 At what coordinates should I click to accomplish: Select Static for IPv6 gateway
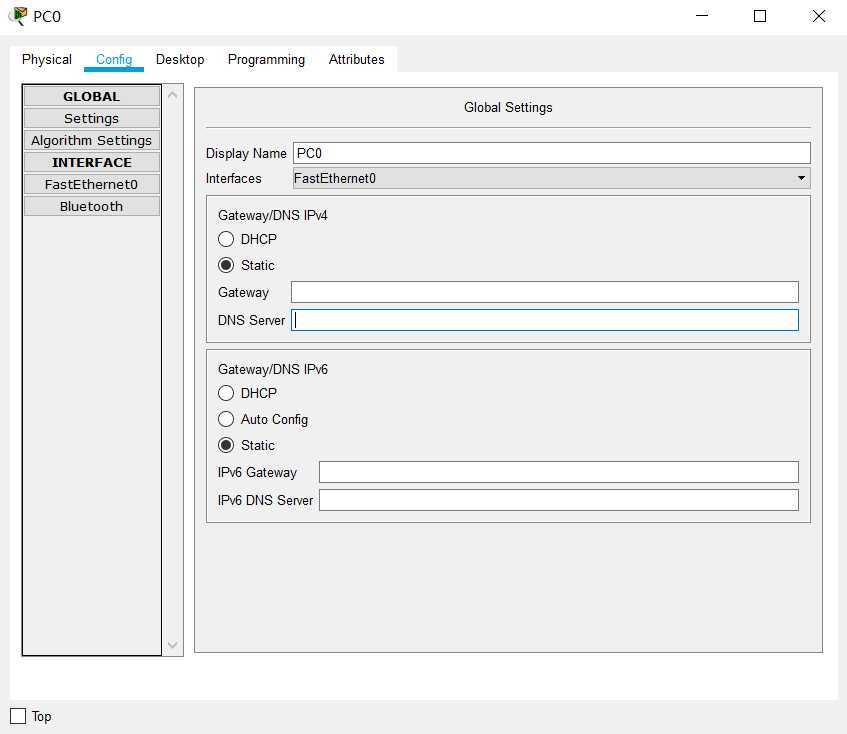[x=226, y=445]
